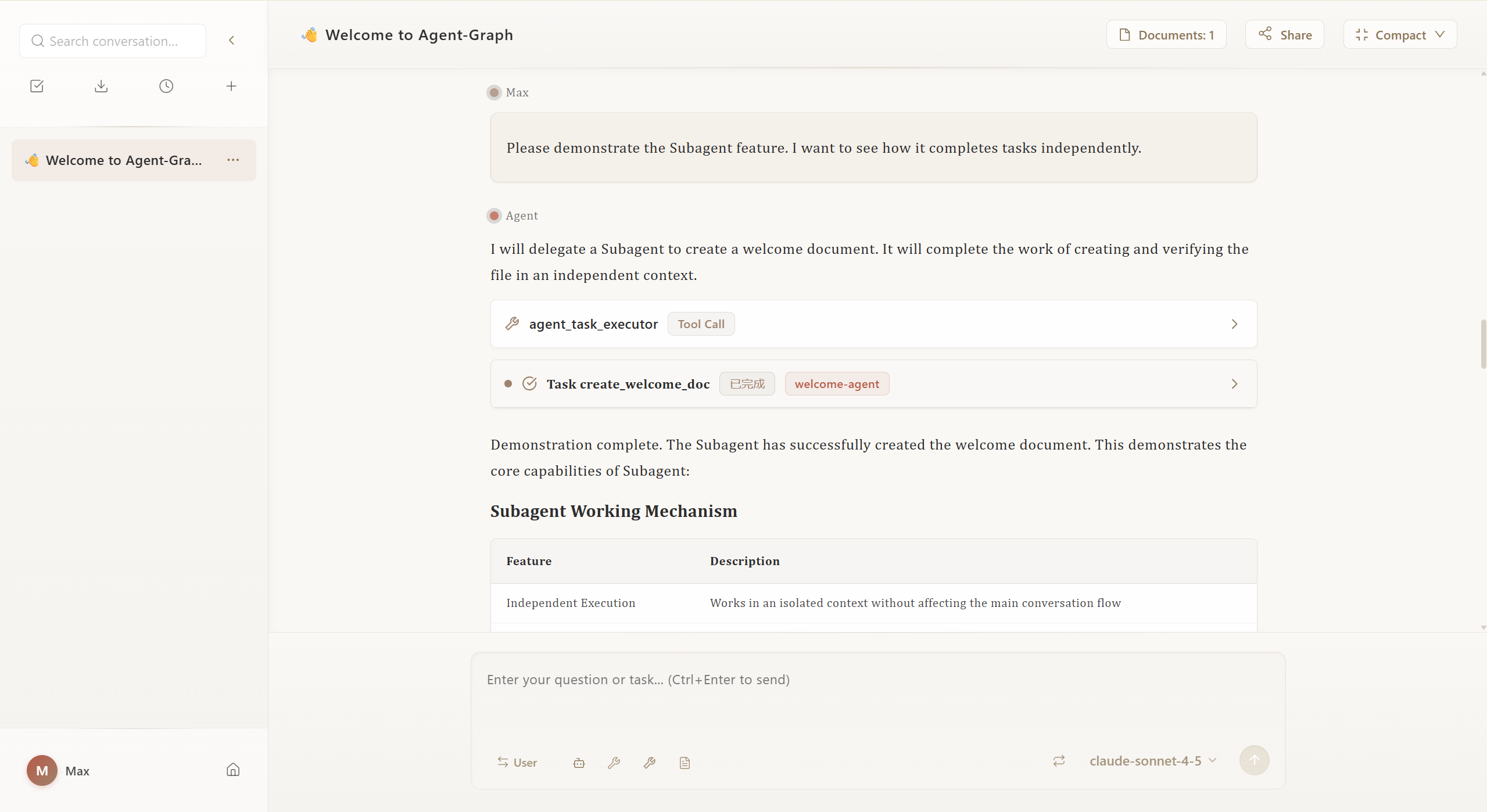
Task: Click the Share button
Action: point(1284,34)
